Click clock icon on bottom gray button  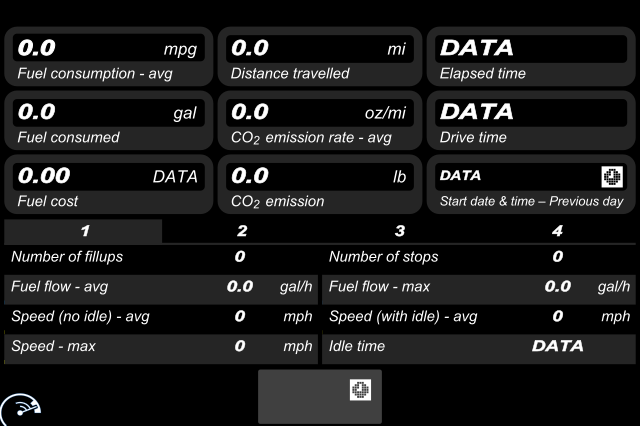360,389
